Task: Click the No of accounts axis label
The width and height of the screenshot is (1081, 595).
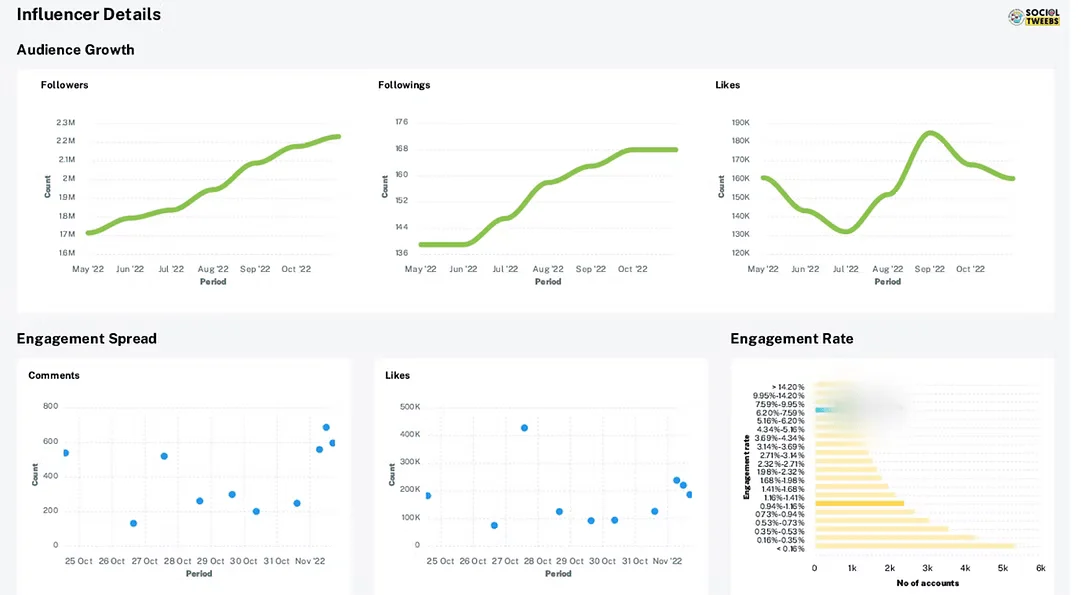Action: pyautogui.click(x=927, y=583)
